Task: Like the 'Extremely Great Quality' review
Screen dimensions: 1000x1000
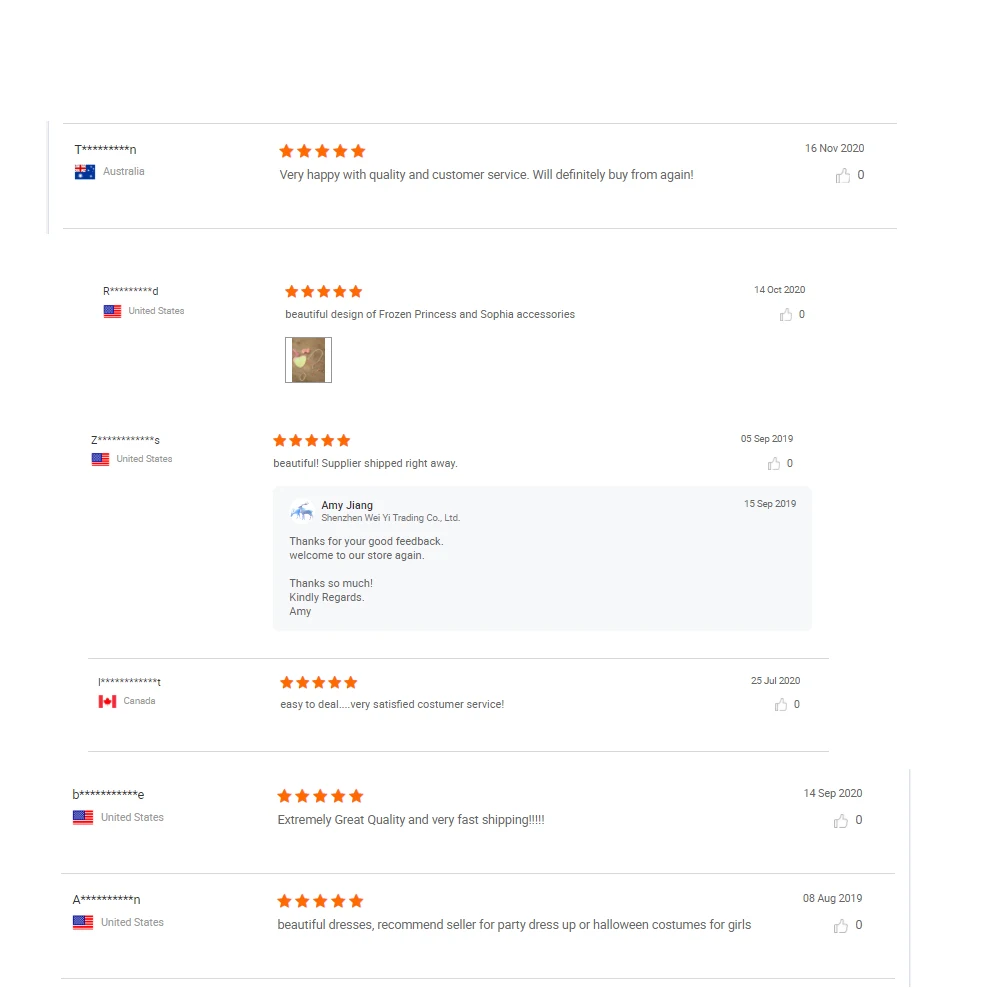Action: pyautogui.click(x=841, y=821)
